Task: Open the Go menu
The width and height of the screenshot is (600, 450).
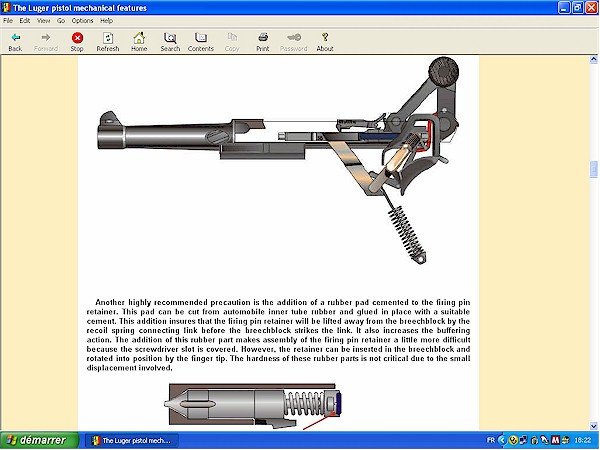Action: (61, 21)
